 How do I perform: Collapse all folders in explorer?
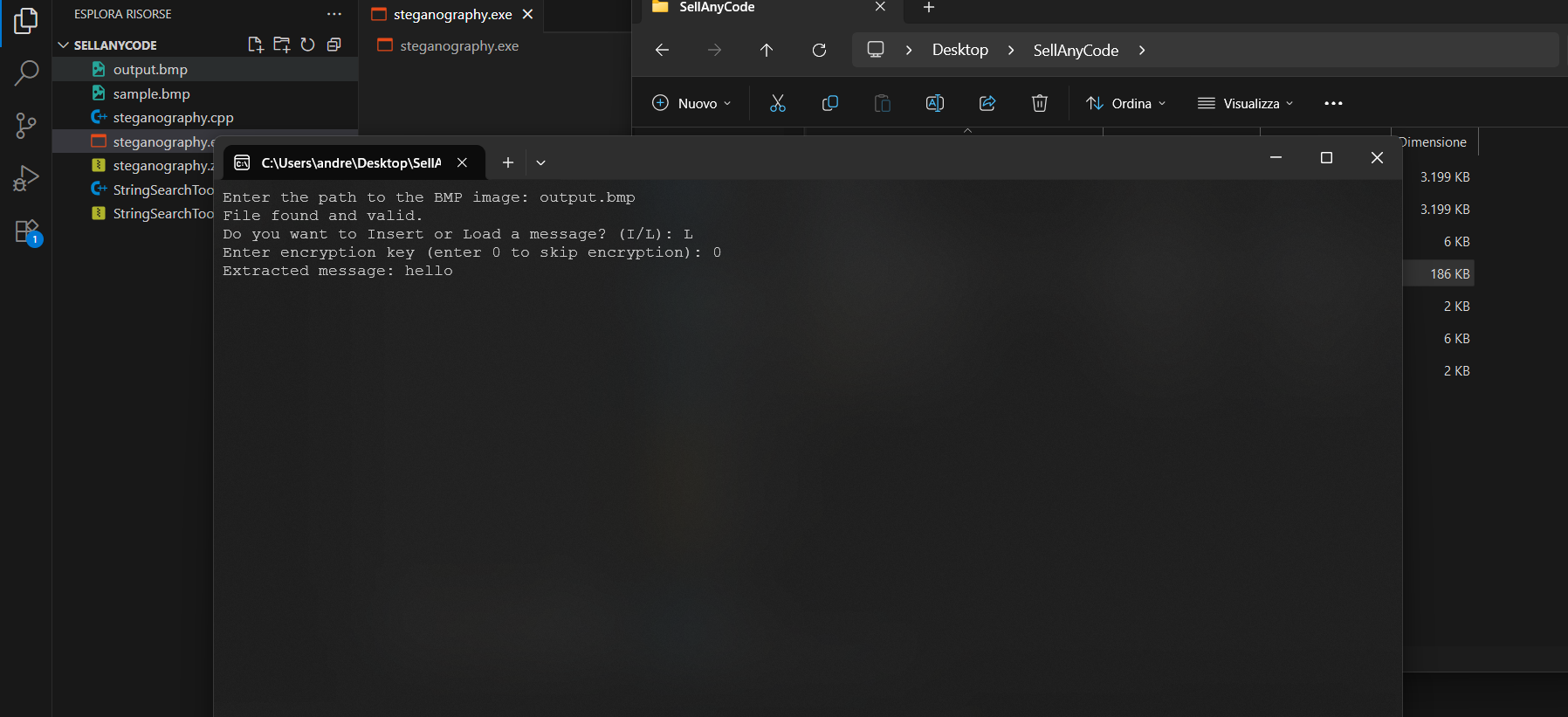tap(334, 45)
